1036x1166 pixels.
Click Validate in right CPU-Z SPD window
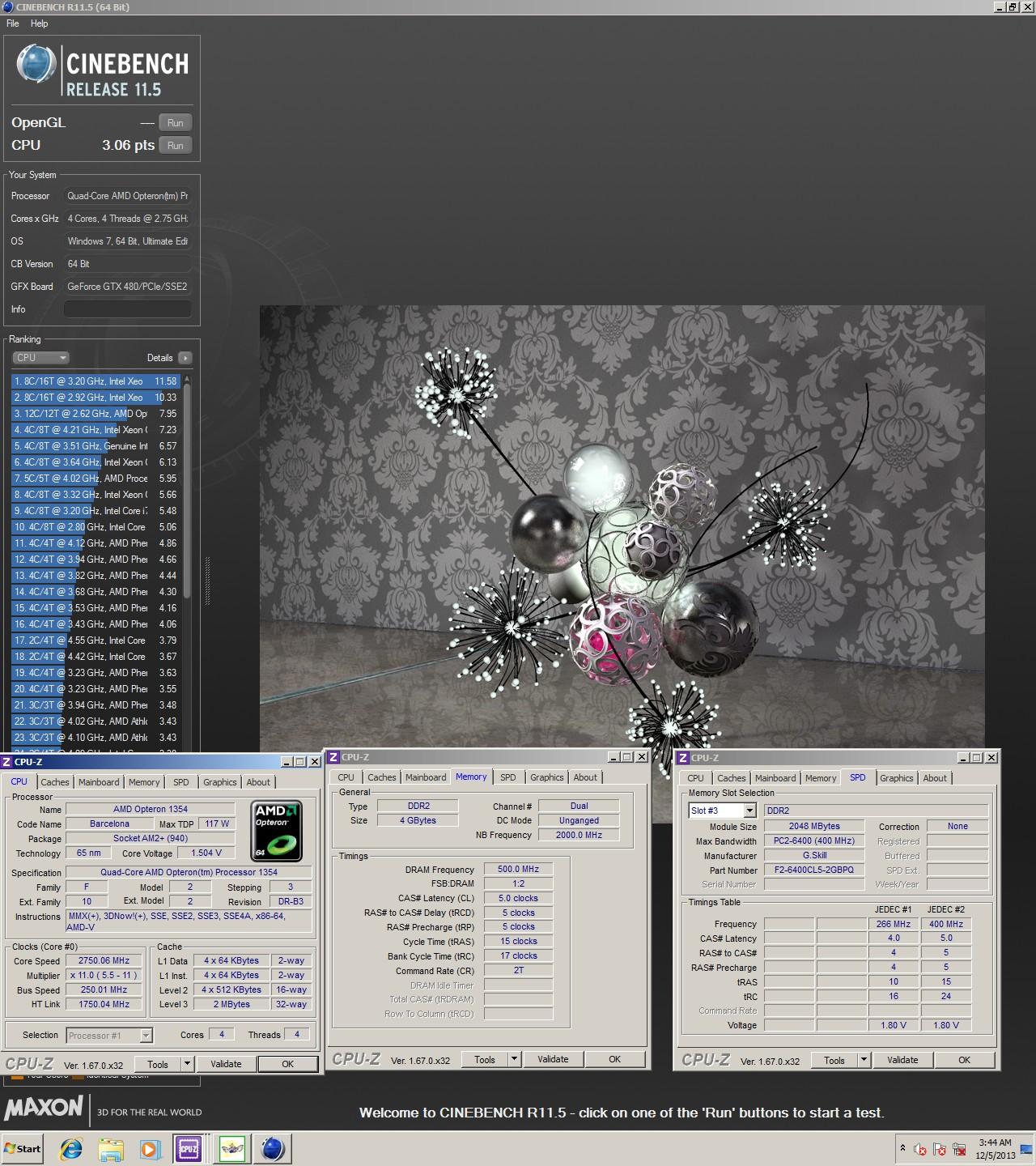[902, 1060]
